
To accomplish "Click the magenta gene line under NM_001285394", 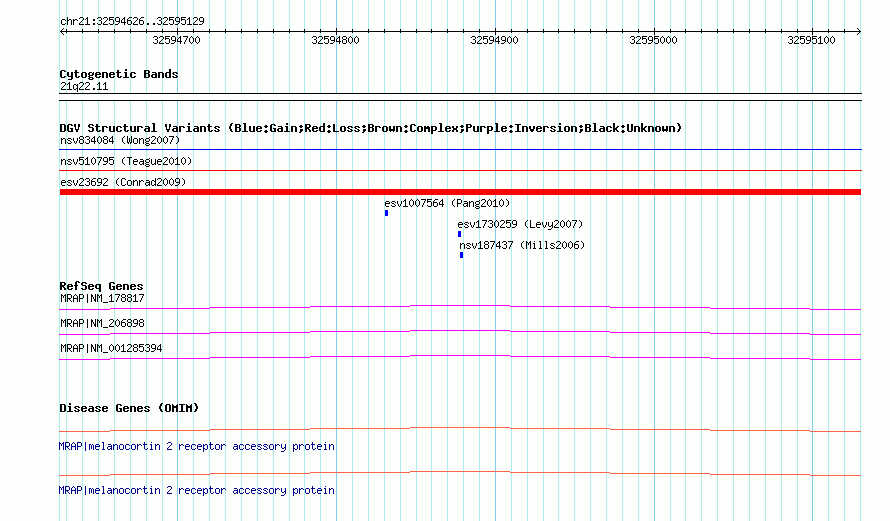I will pos(460,357).
